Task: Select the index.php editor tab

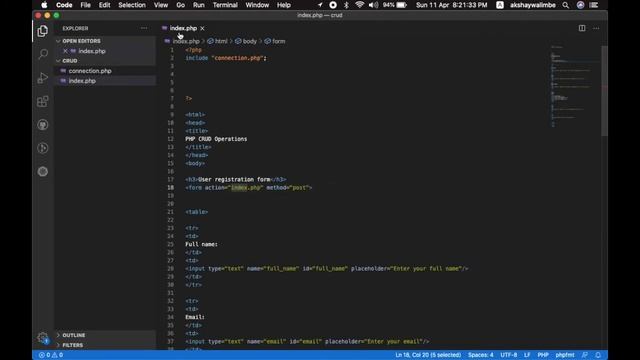Action: click(x=183, y=28)
